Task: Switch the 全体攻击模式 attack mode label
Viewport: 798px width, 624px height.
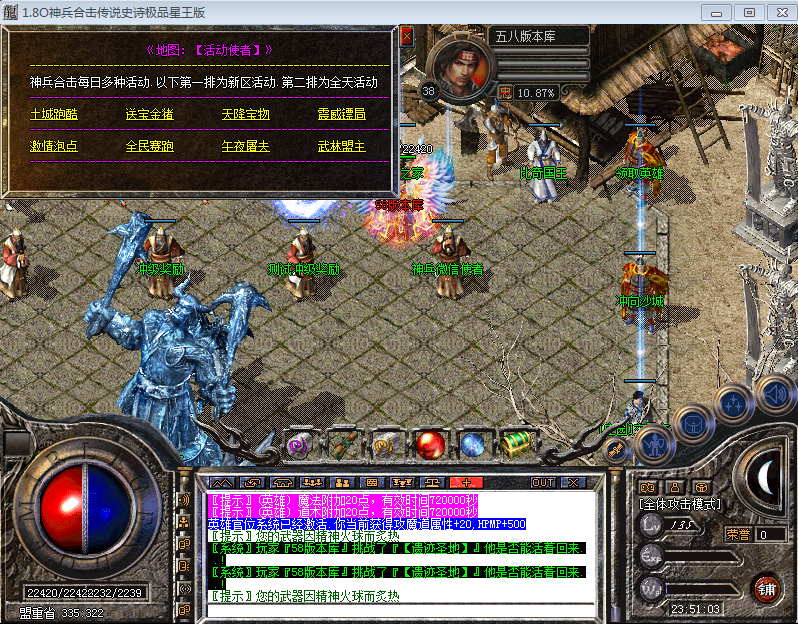Action: tap(680, 504)
